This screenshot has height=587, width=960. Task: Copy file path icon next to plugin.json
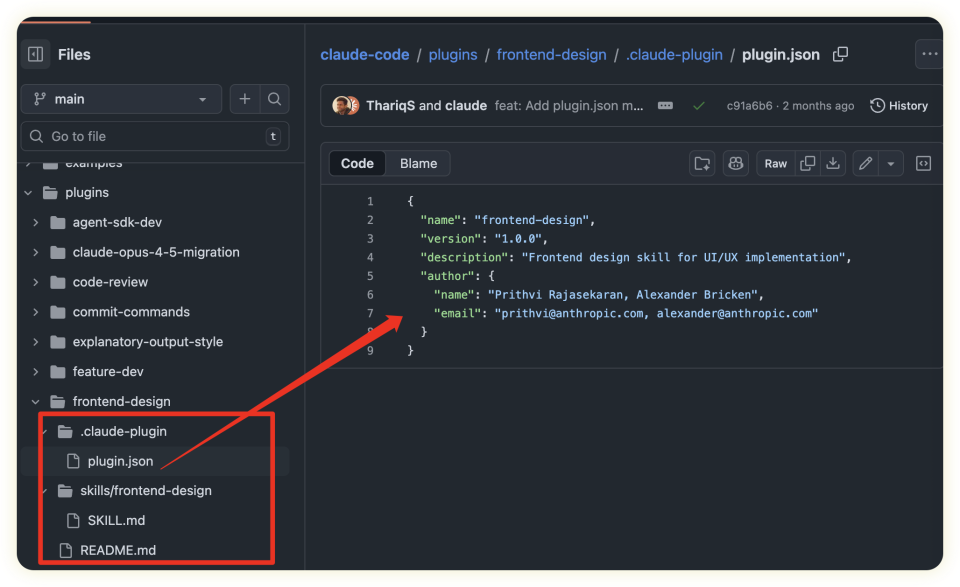point(841,54)
